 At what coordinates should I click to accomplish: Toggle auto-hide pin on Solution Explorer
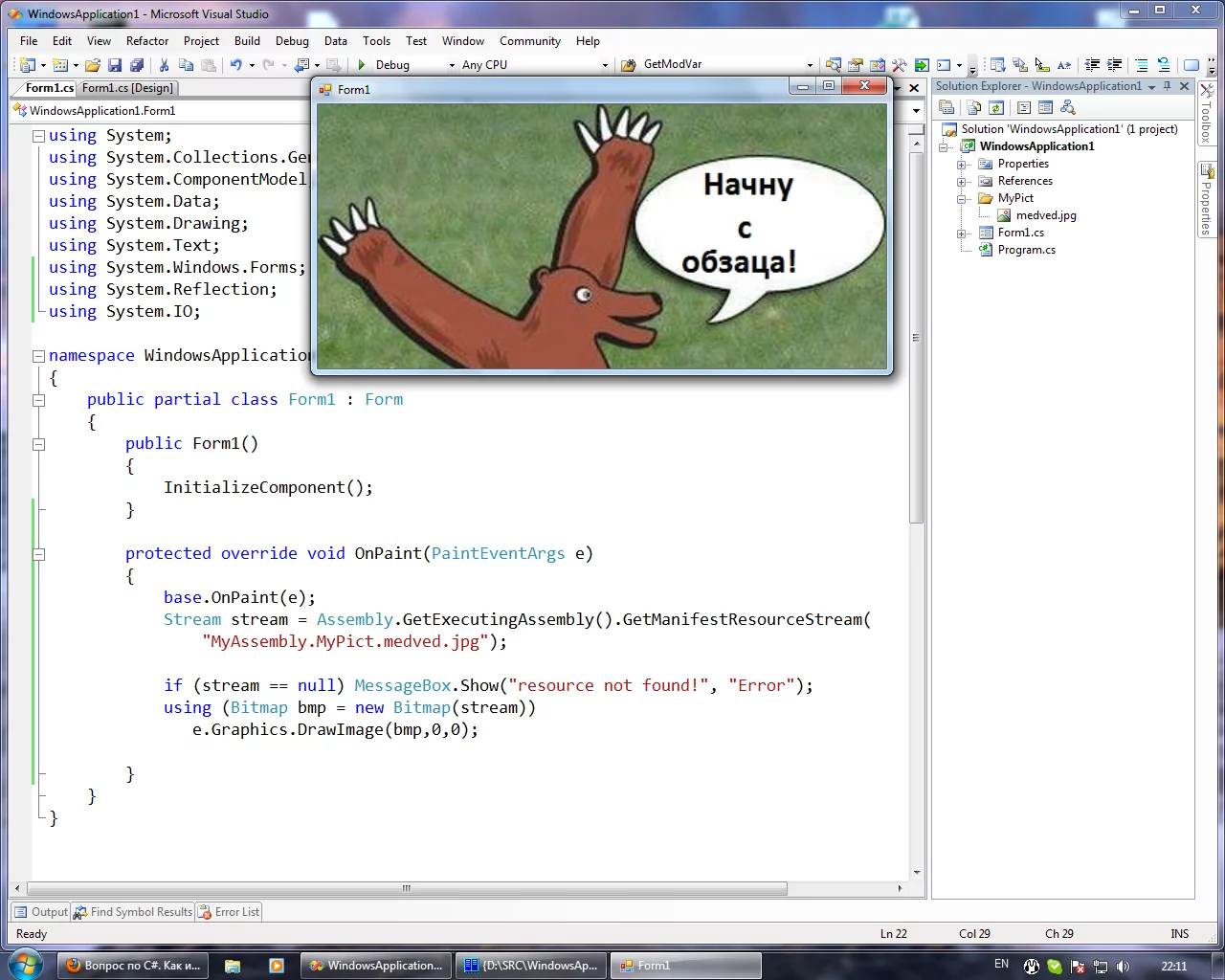click(x=1167, y=86)
